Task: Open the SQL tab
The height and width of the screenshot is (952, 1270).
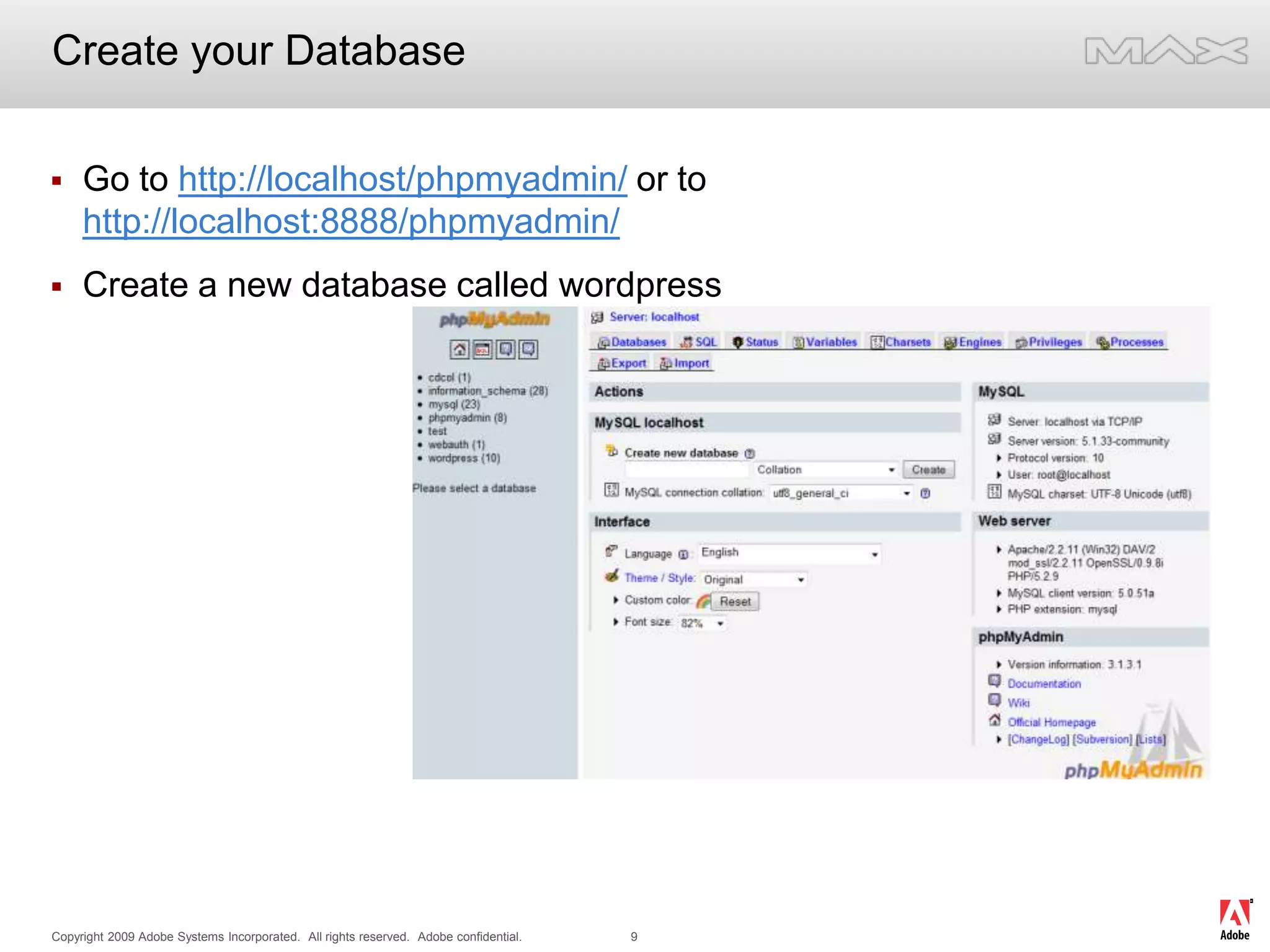Action: (x=699, y=342)
